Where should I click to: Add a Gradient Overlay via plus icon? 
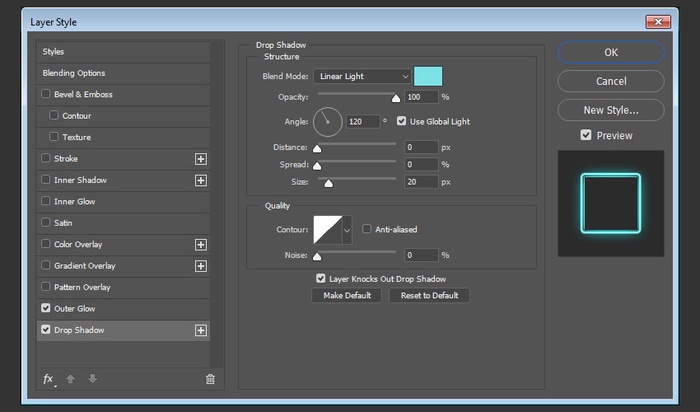[x=200, y=266]
